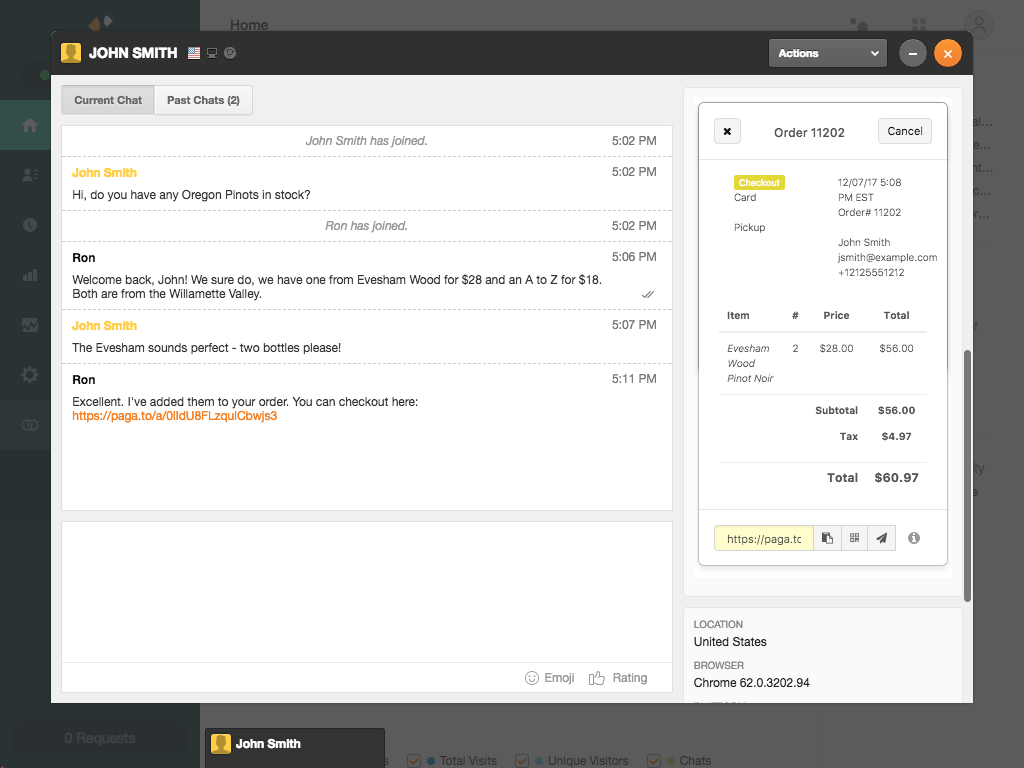Click into the chat message text area
The height and width of the screenshot is (768, 1024).
tap(366, 590)
